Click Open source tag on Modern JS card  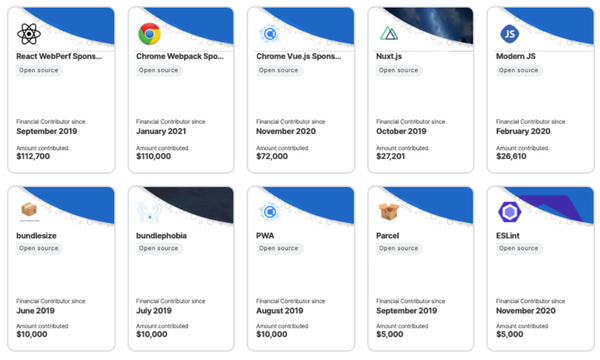[x=518, y=70]
